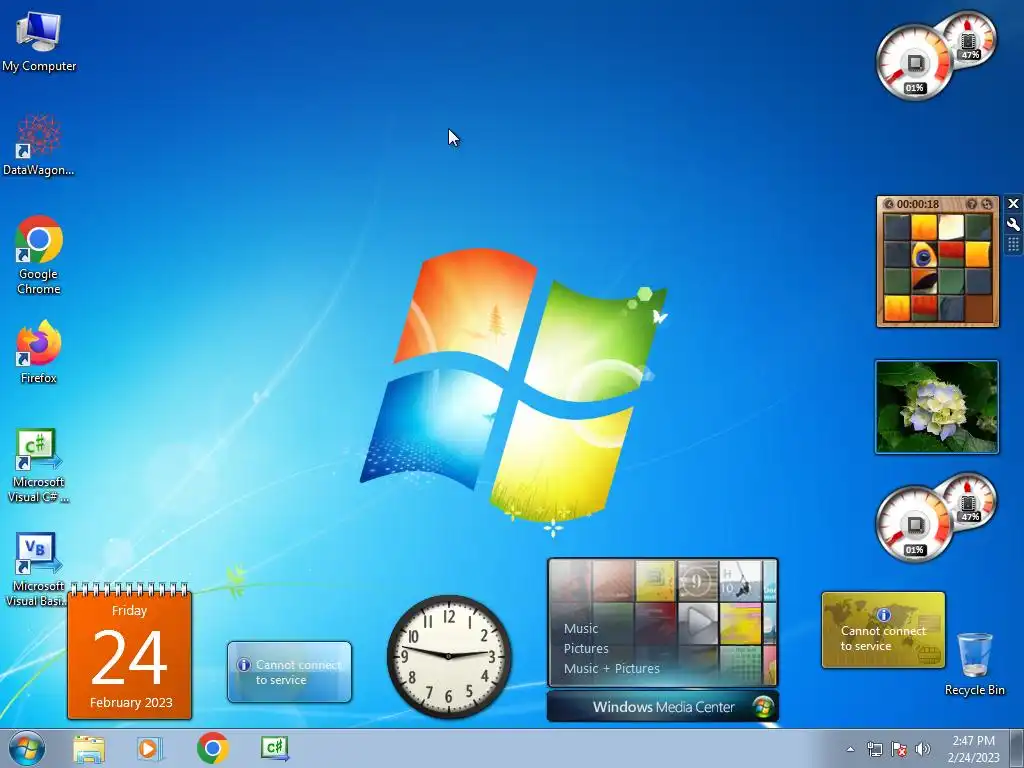Click the Show desktop button
This screenshot has height=768, width=1024.
[1016, 748]
